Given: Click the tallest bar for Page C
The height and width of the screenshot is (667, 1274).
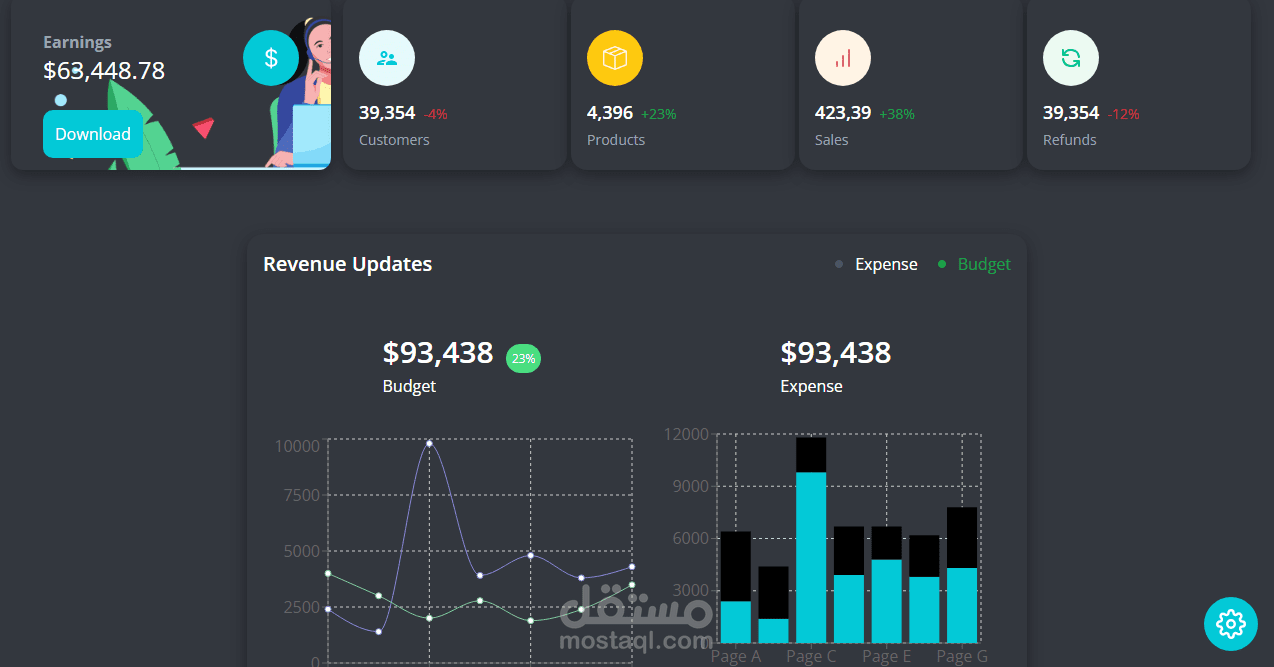Looking at the screenshot, I should [x=811, y=540].
